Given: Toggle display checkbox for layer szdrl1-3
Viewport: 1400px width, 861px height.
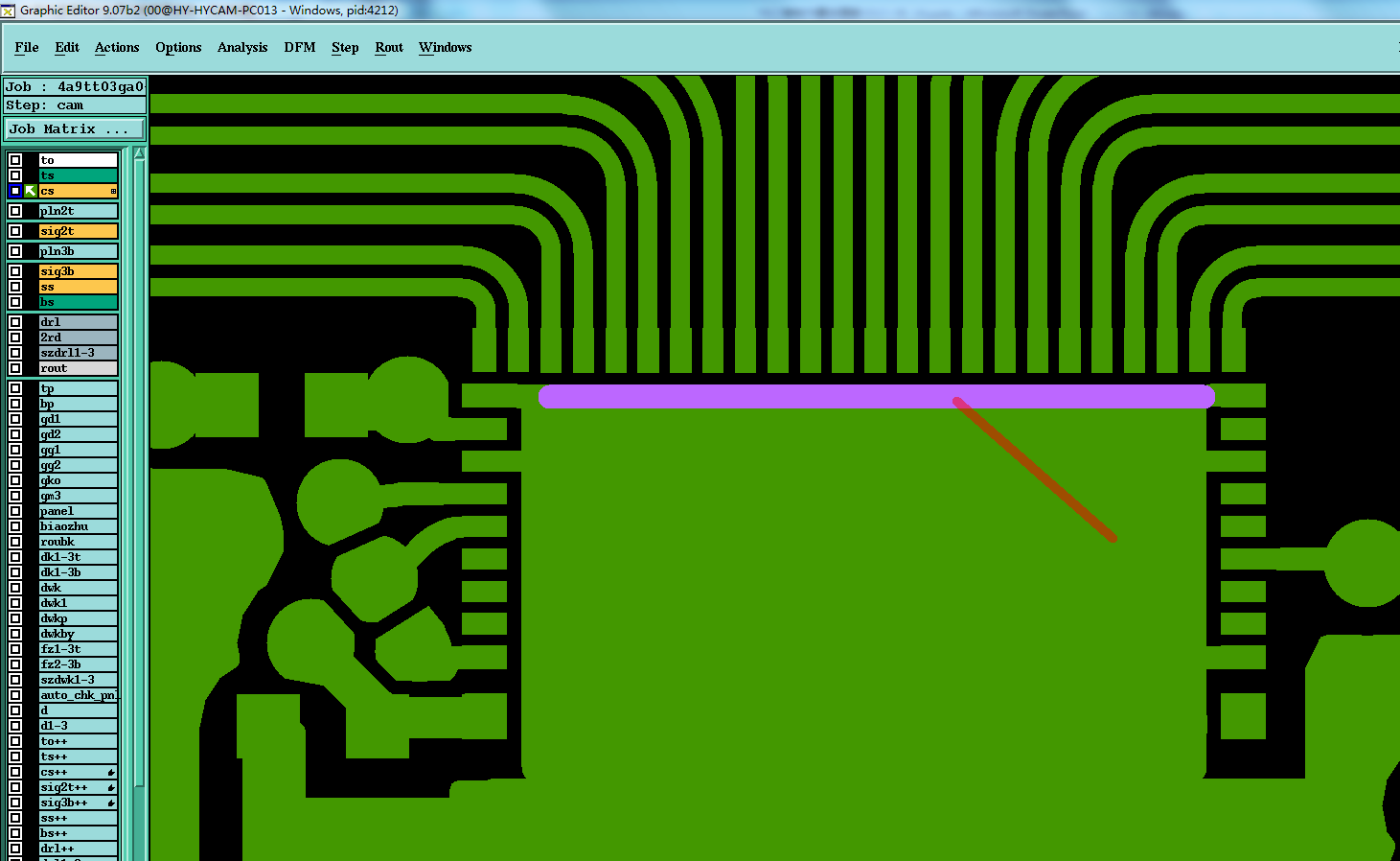Looking at the screenshot, I should pos(15,353).
